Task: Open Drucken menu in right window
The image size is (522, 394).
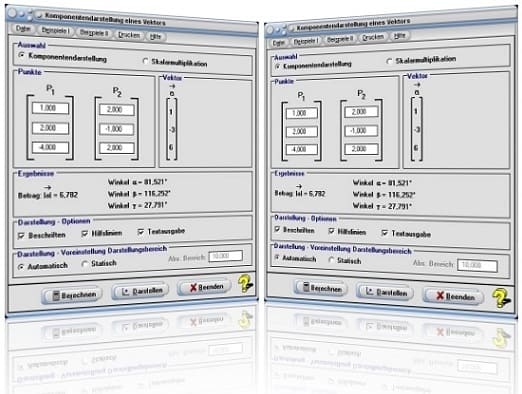Action: (x=373, y=37)
